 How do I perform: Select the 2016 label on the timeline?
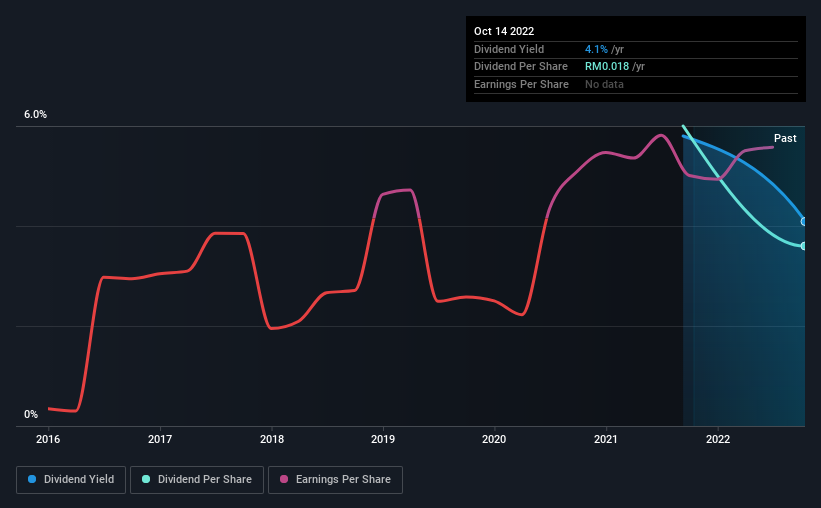pos(48,439)
